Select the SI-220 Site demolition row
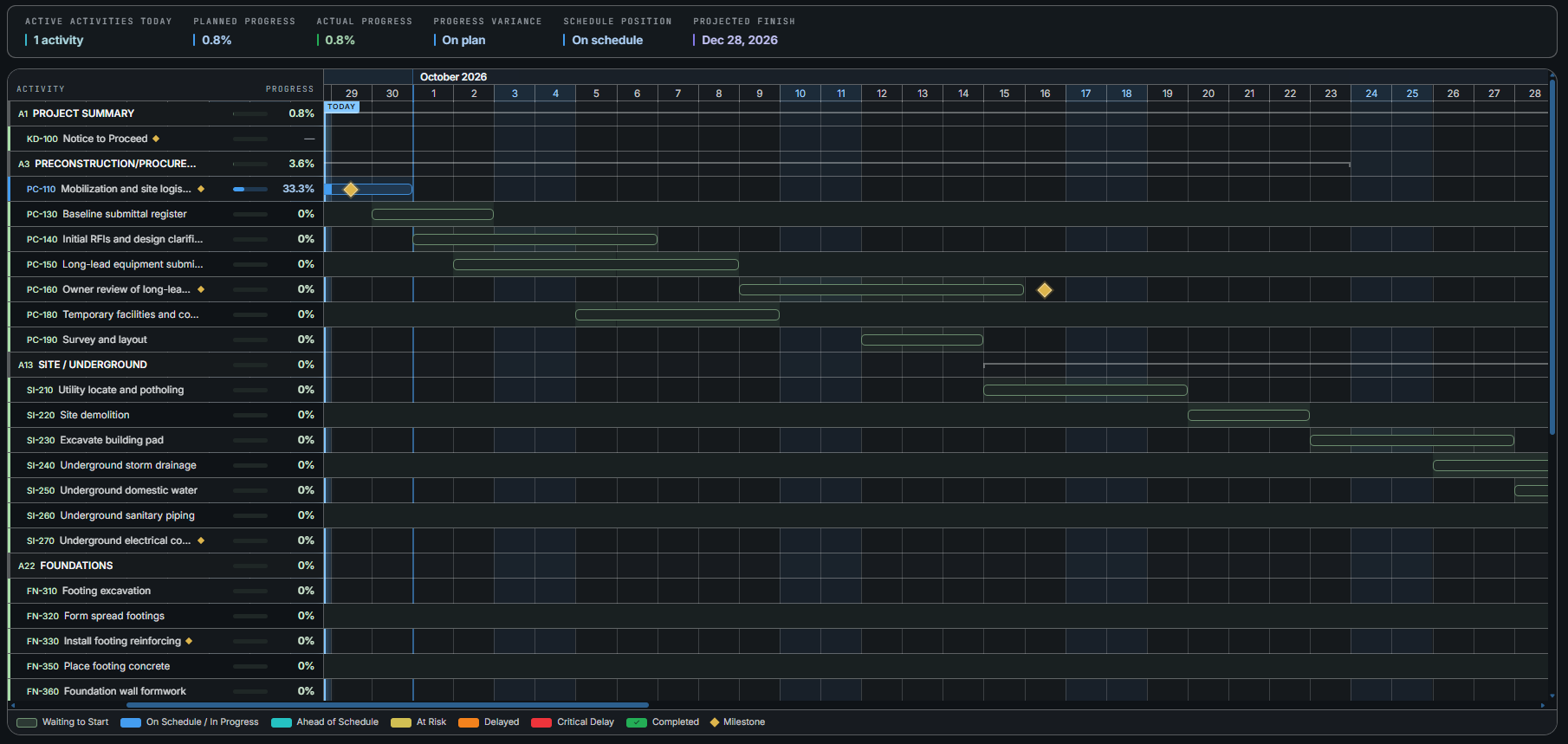Viewport: 1568px width, 744px height. click(x=165, y=415)
